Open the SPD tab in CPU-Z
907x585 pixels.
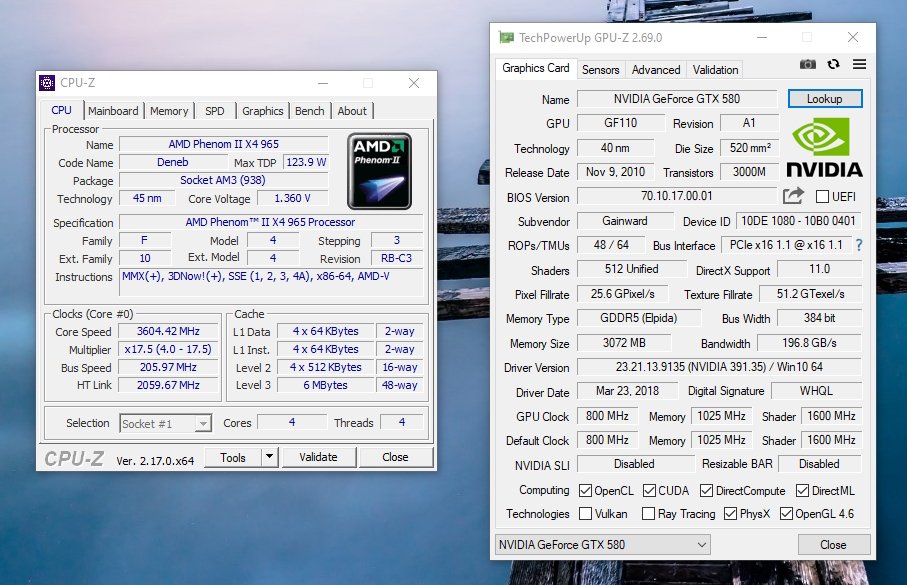pos(215,111)
